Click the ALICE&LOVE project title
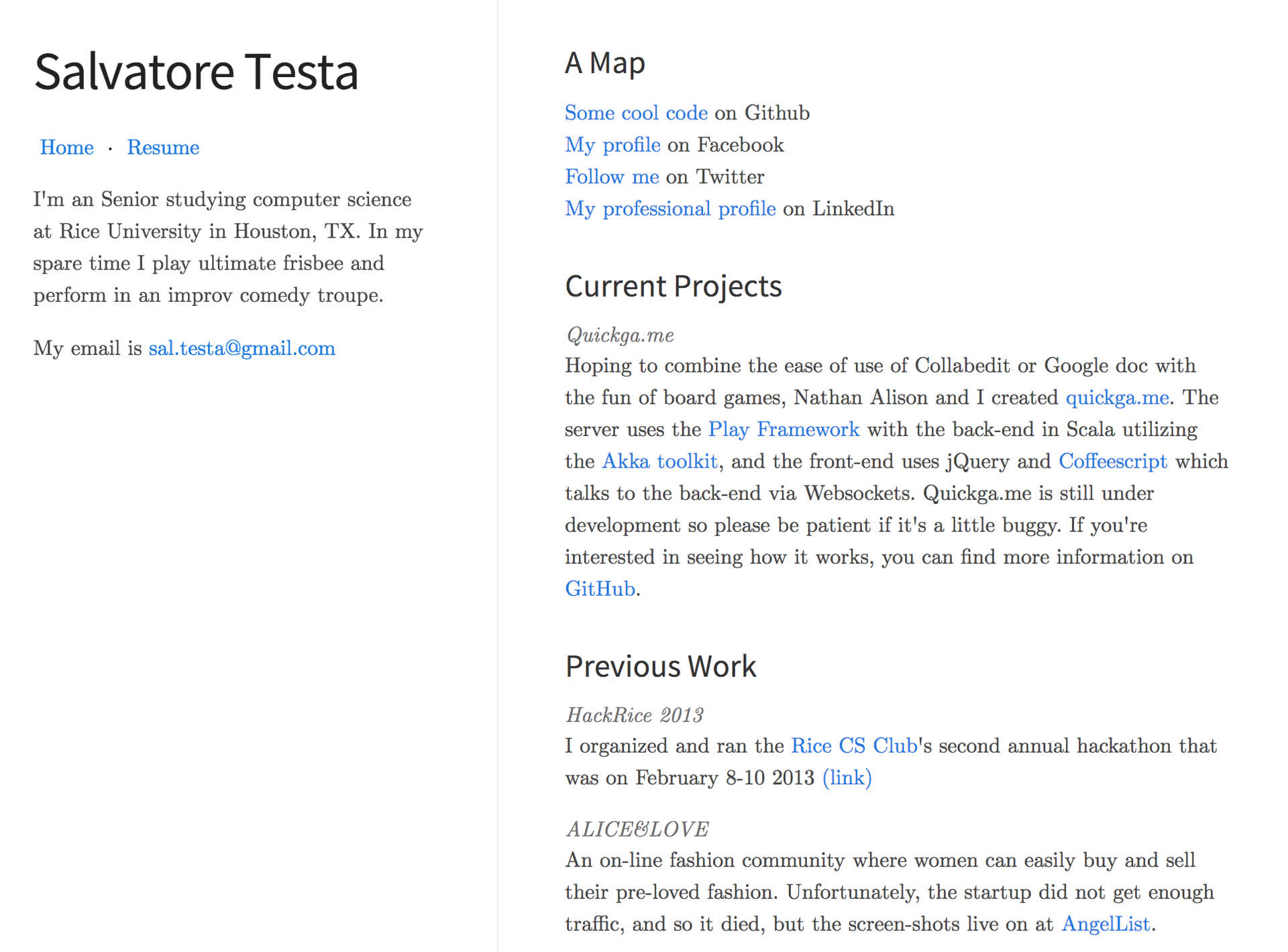The width and height of the screenshot is (1288, 952). 637,830
